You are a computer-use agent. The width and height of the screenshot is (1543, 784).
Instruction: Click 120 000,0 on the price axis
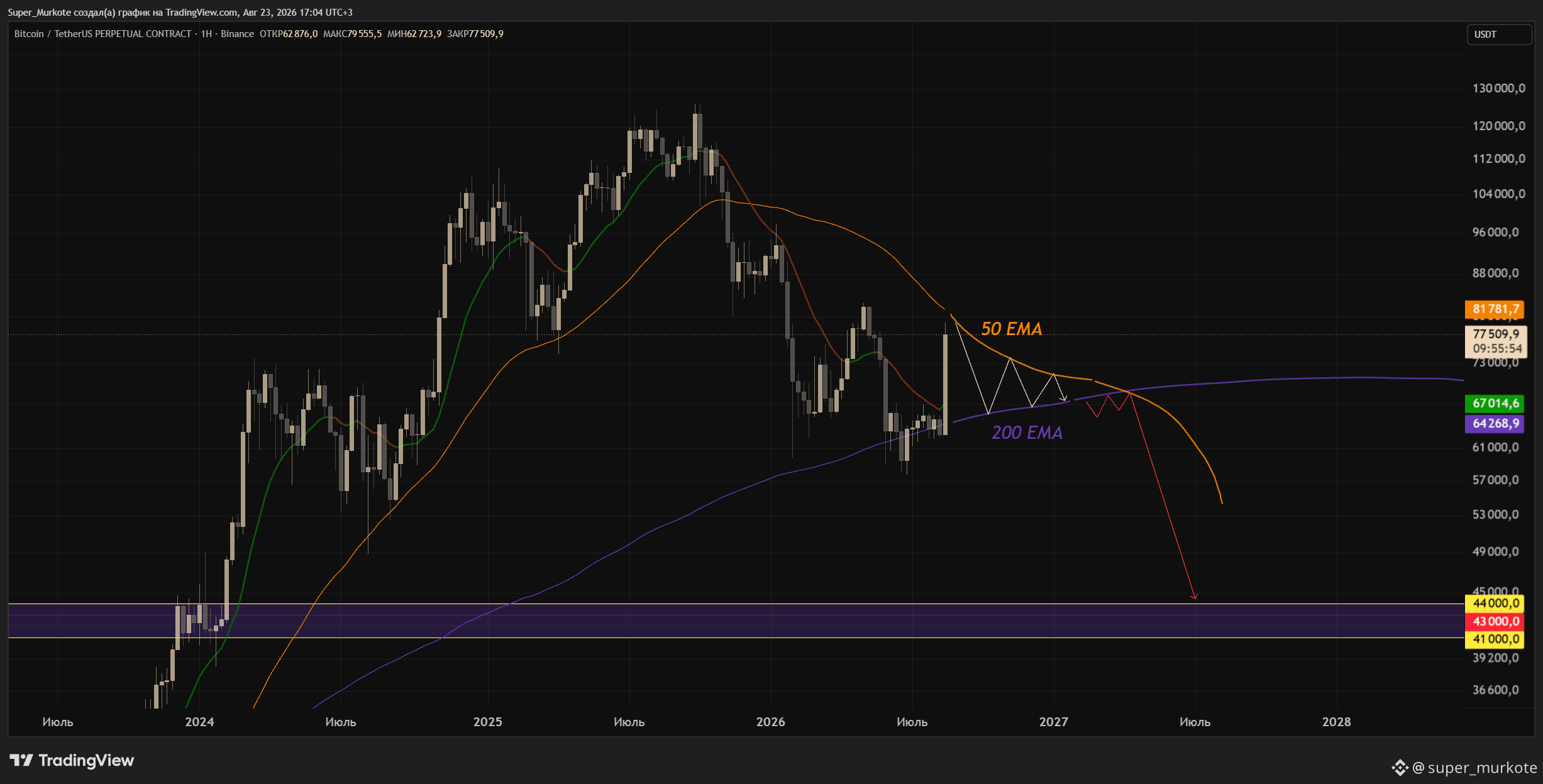(1498, 126)
